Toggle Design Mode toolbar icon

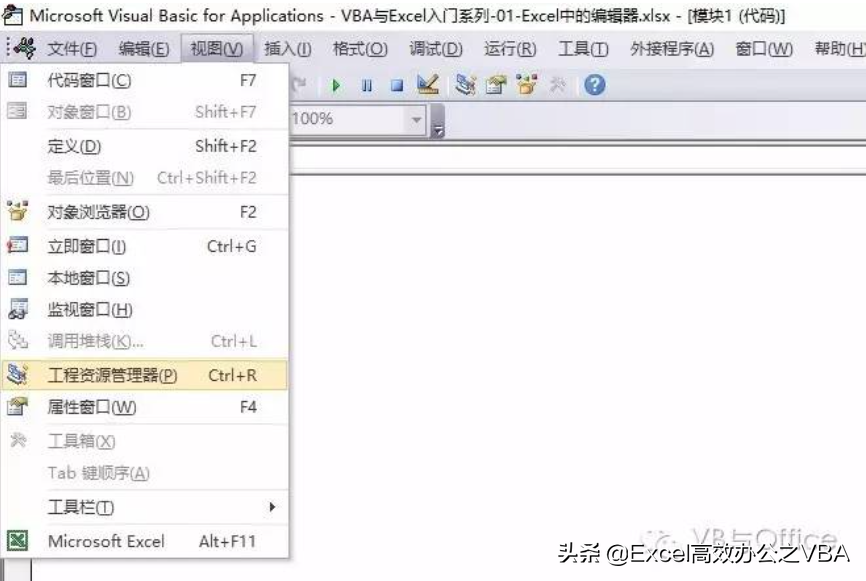(x=428, y=84)
